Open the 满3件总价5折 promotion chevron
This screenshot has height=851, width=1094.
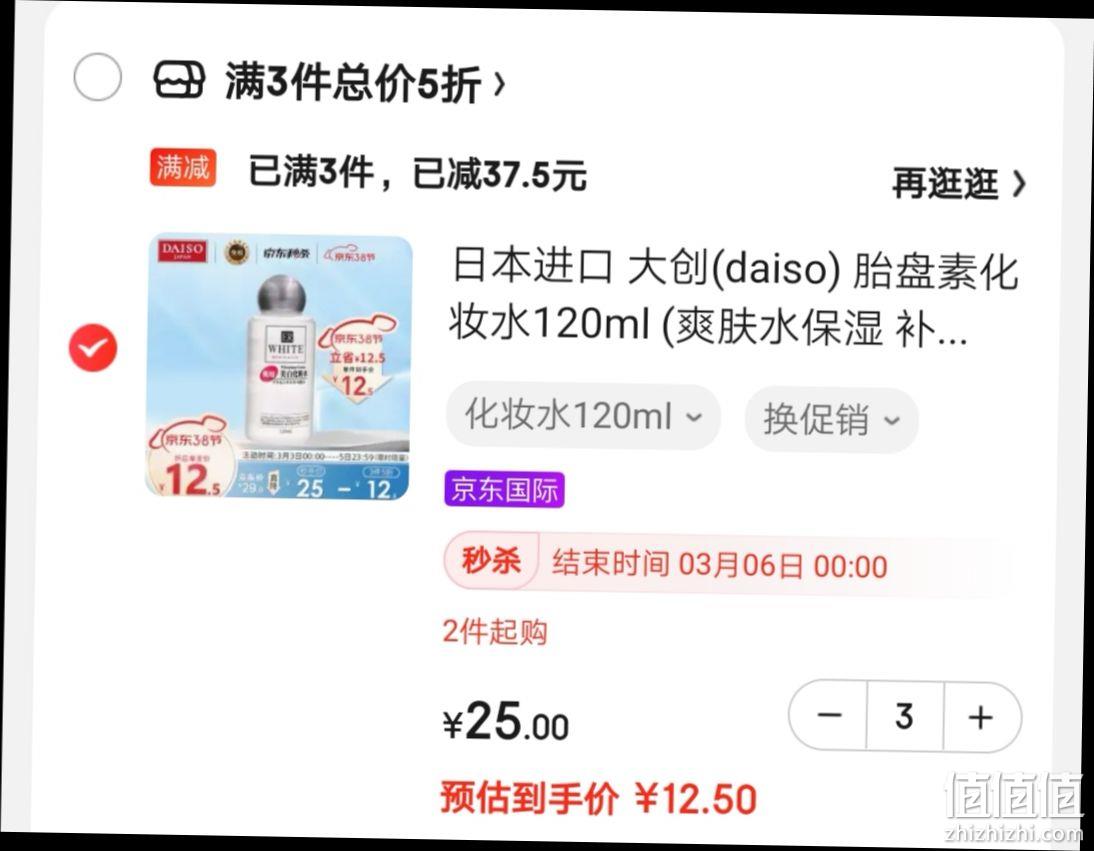[500, 84]
